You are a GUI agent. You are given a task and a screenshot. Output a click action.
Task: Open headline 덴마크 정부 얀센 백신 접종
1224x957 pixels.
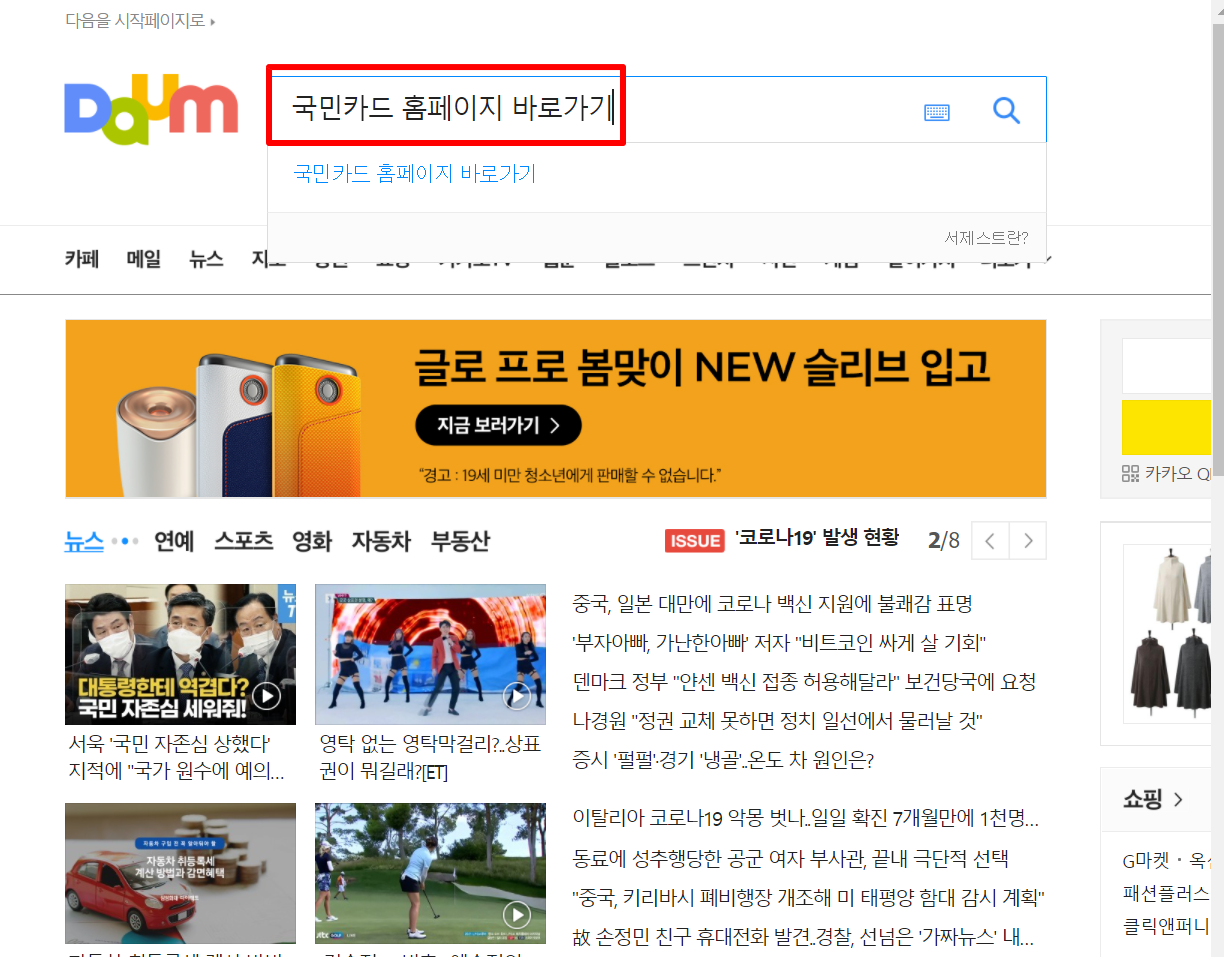pos(804,682)
